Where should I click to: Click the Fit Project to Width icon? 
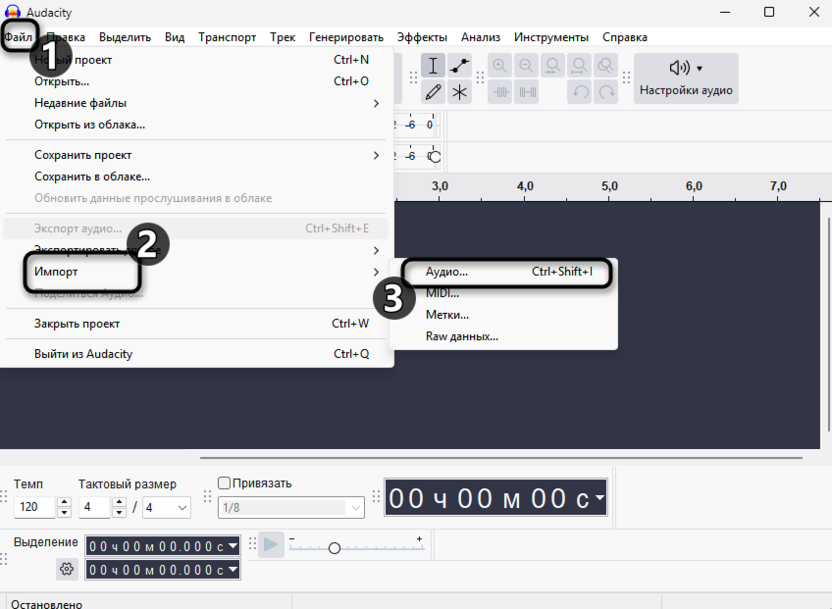click(x=579, y=66)
